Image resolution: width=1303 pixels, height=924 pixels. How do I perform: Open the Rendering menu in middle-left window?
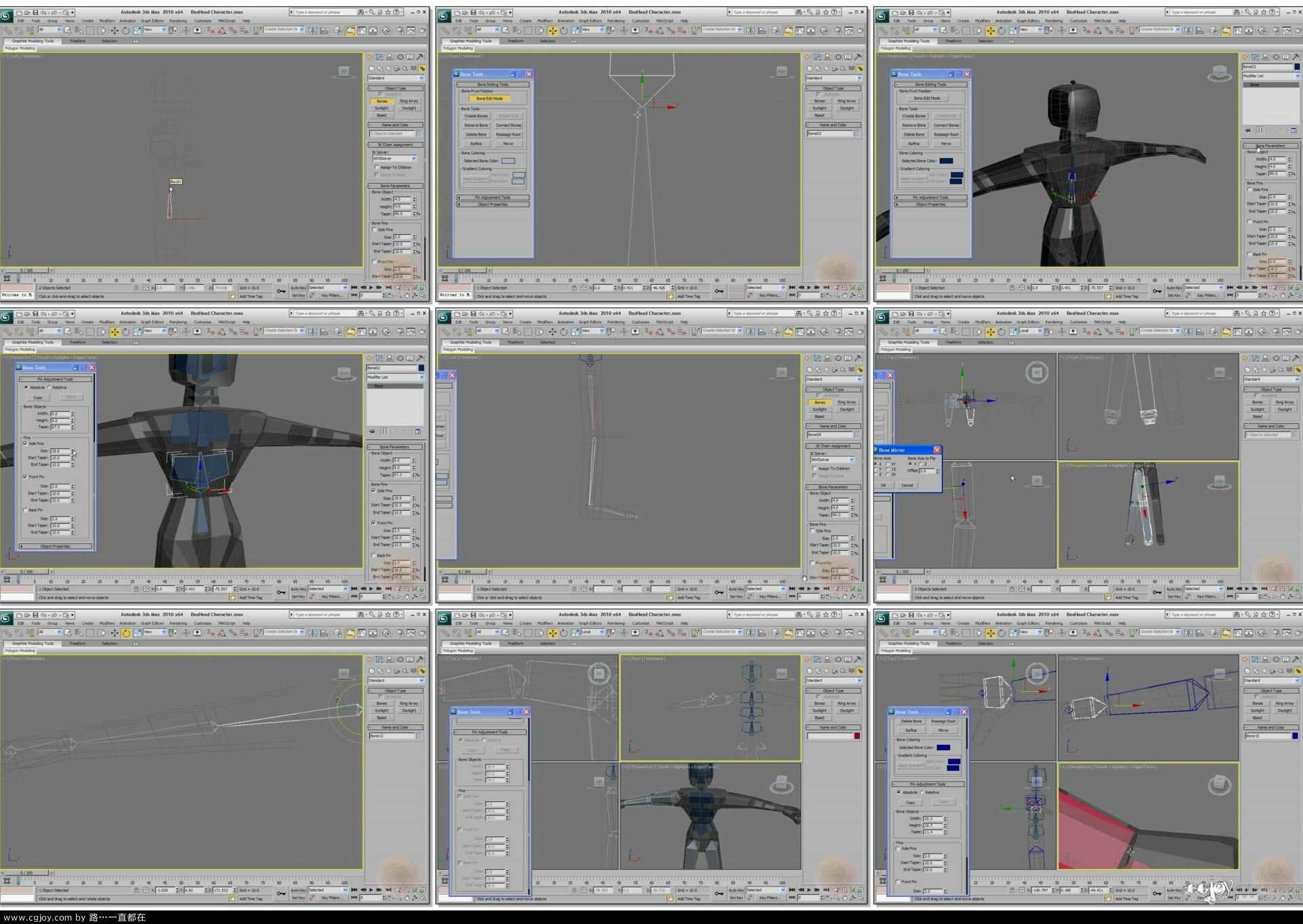178,322
